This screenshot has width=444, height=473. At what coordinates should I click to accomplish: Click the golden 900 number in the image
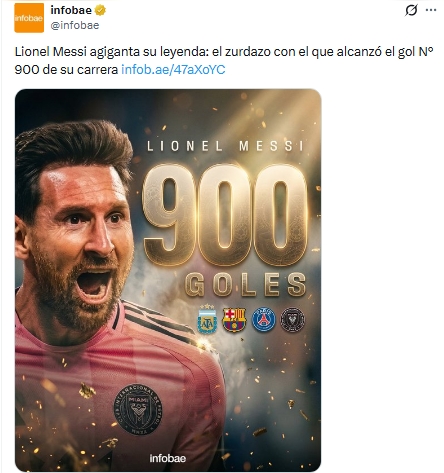pyautogui.click(x=225, y=215)
